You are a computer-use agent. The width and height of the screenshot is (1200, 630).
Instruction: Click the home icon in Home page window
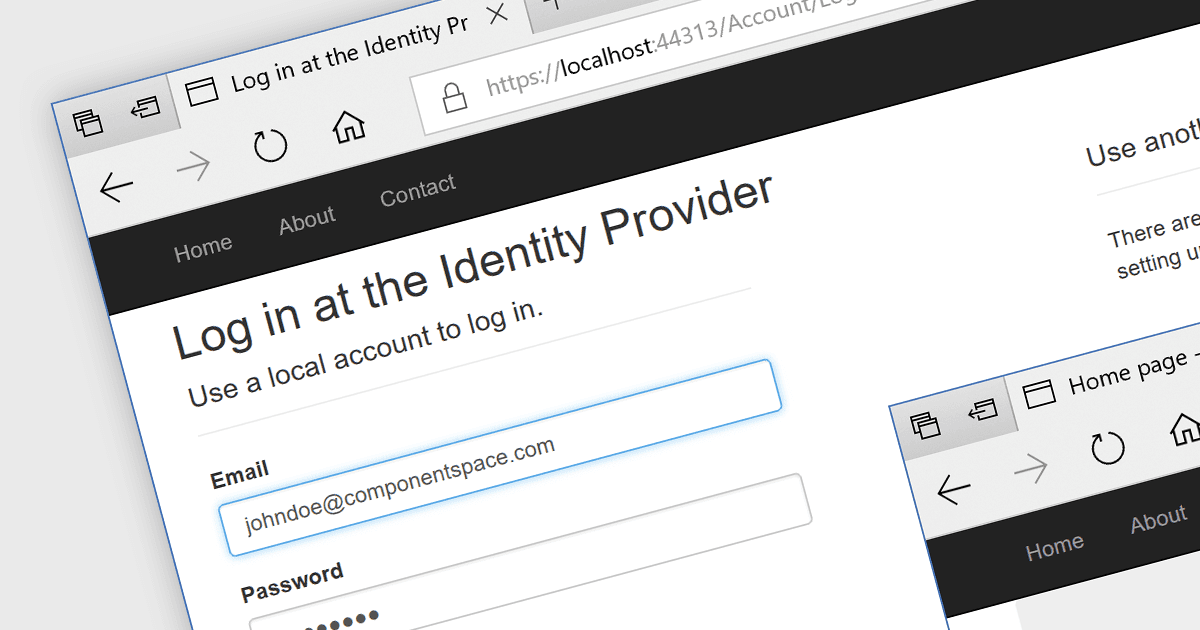[x=1186, y=428]
